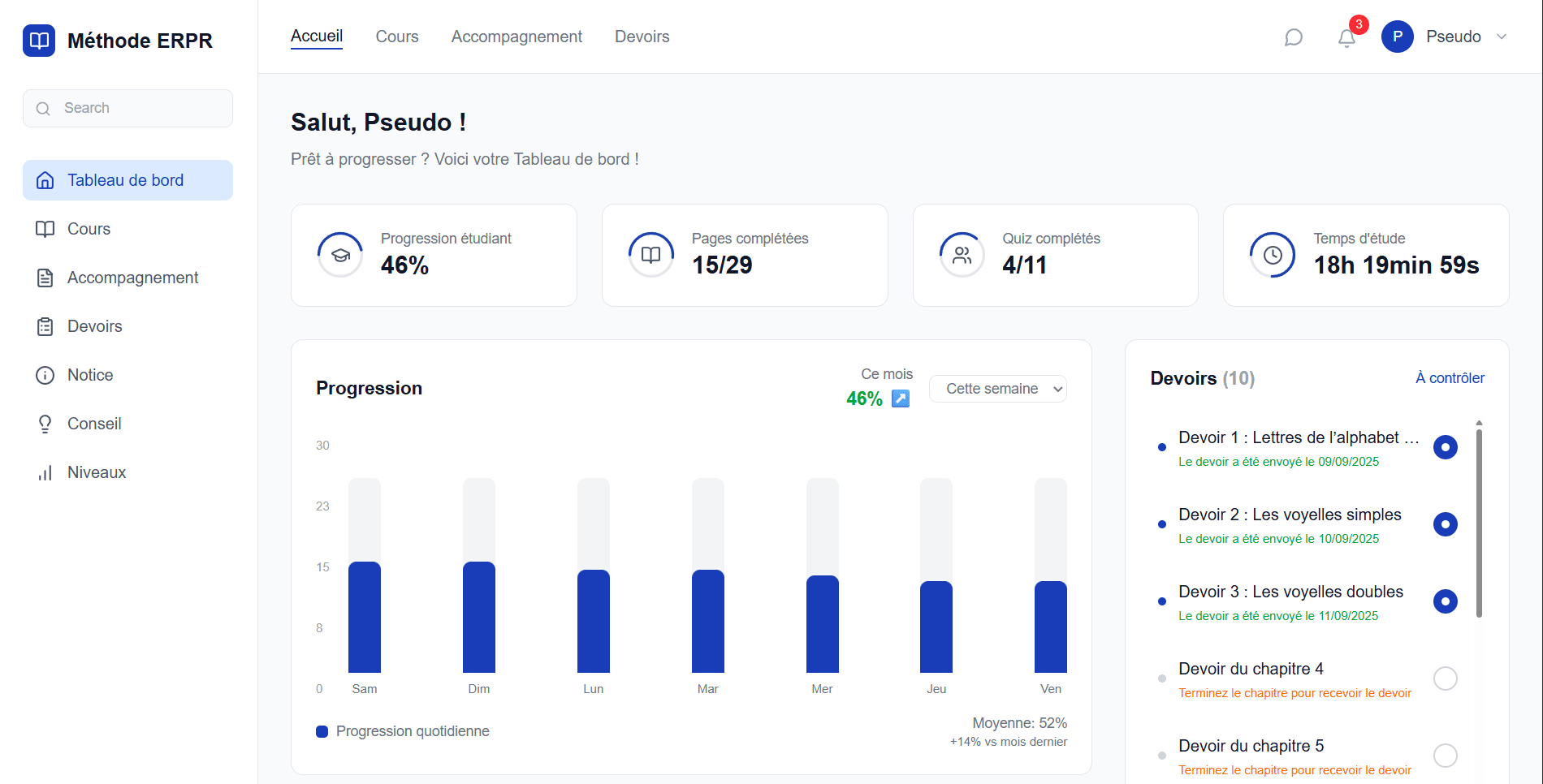Open Devoir 2 : Les voyelles simples
Screen dimensions: 1543x784
1290,515
